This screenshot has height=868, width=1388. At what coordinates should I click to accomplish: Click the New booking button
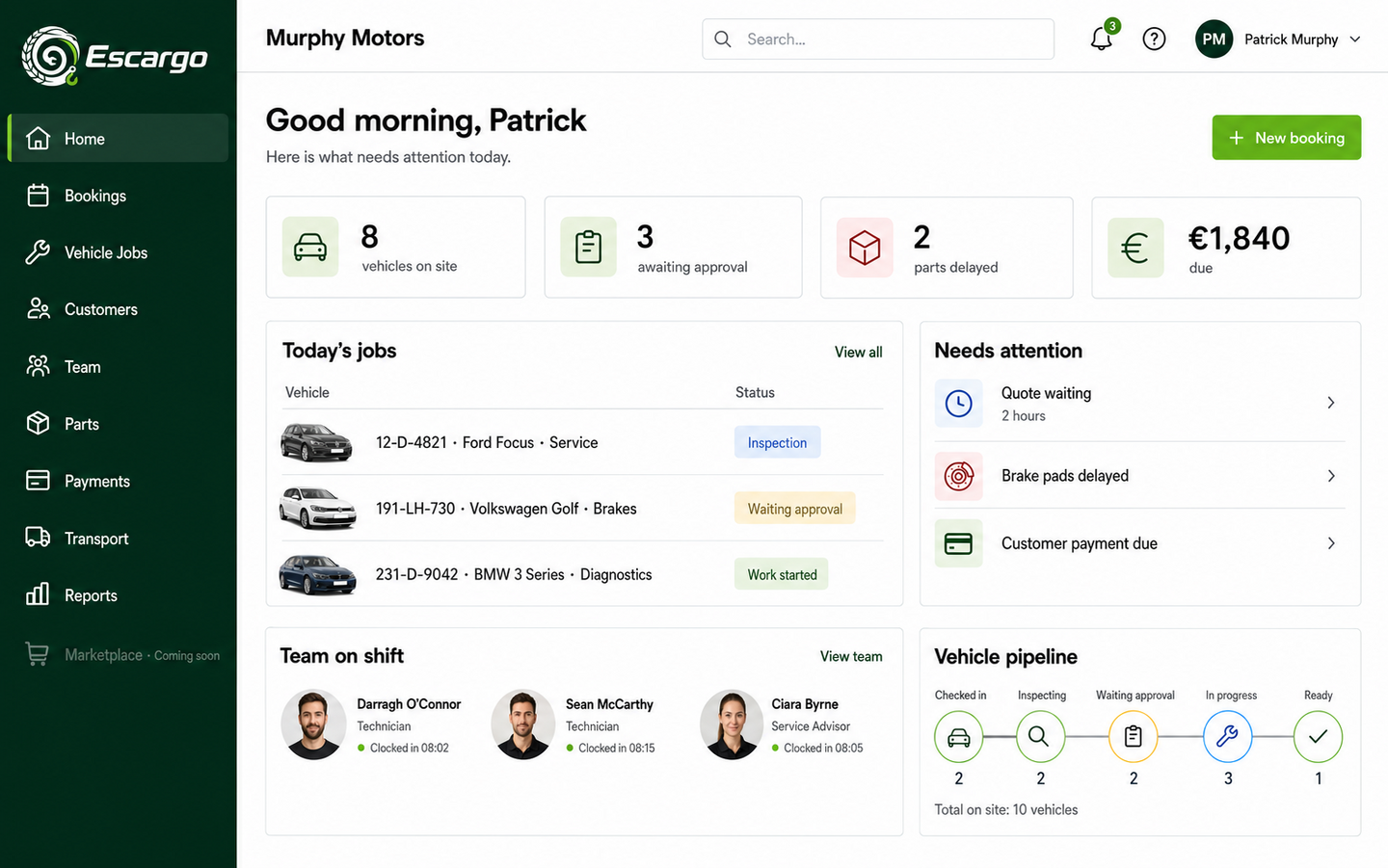(1286, 138)
